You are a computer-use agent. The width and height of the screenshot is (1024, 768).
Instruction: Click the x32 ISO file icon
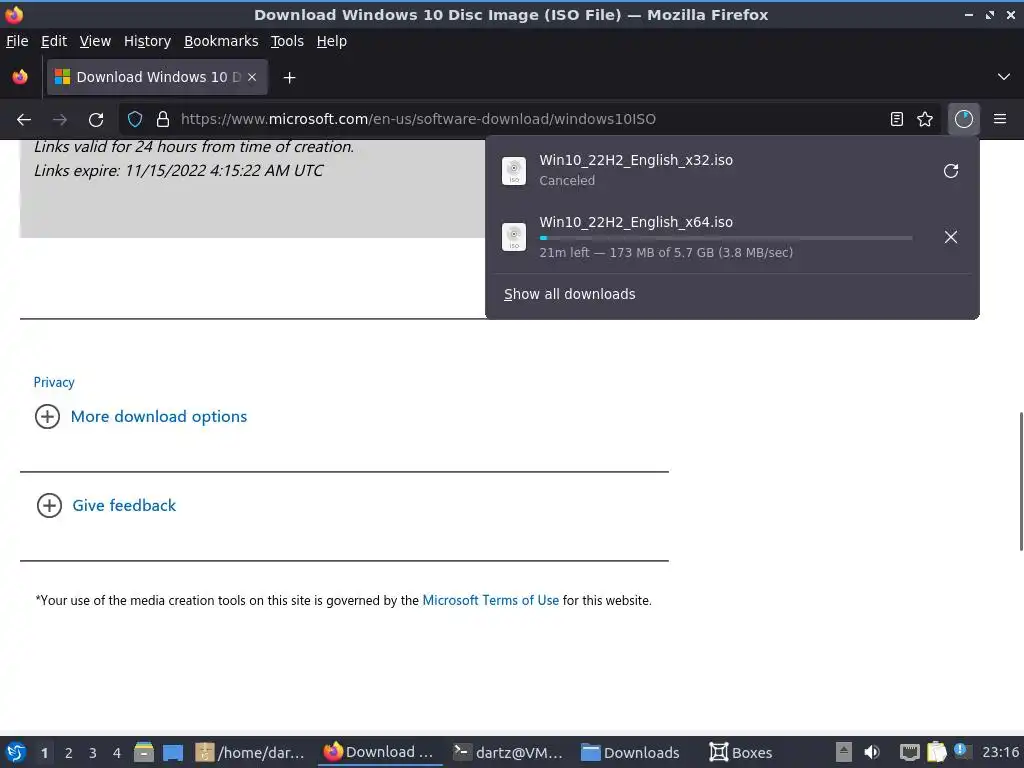point(514,171)
